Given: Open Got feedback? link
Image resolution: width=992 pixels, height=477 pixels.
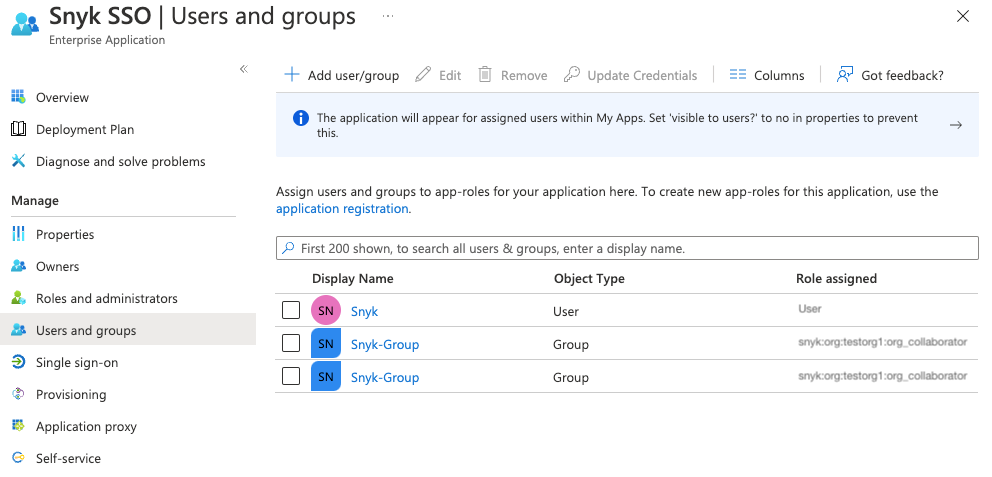Looking at the screenshot, I should click(x=902, y=76).
